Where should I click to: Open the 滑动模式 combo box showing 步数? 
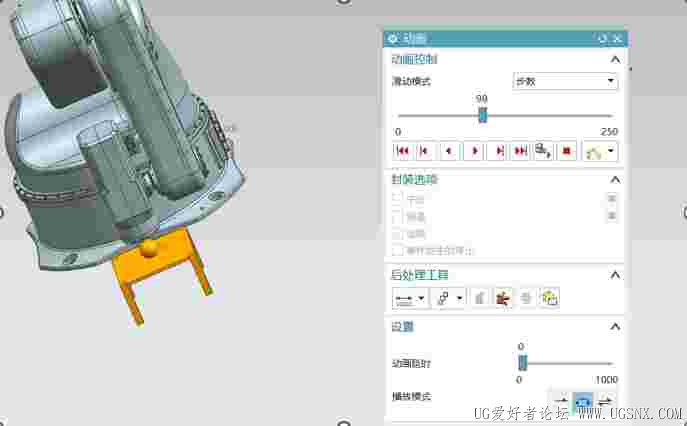click(565, 82)
